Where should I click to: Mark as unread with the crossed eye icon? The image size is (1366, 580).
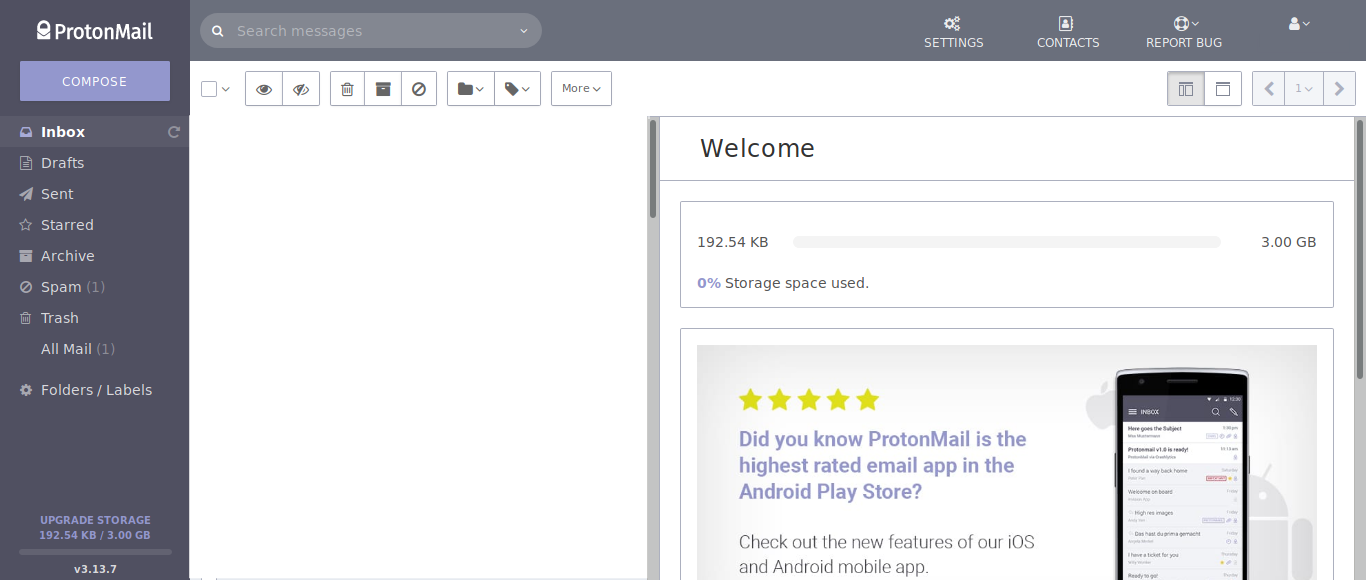(x=301, y=89)
